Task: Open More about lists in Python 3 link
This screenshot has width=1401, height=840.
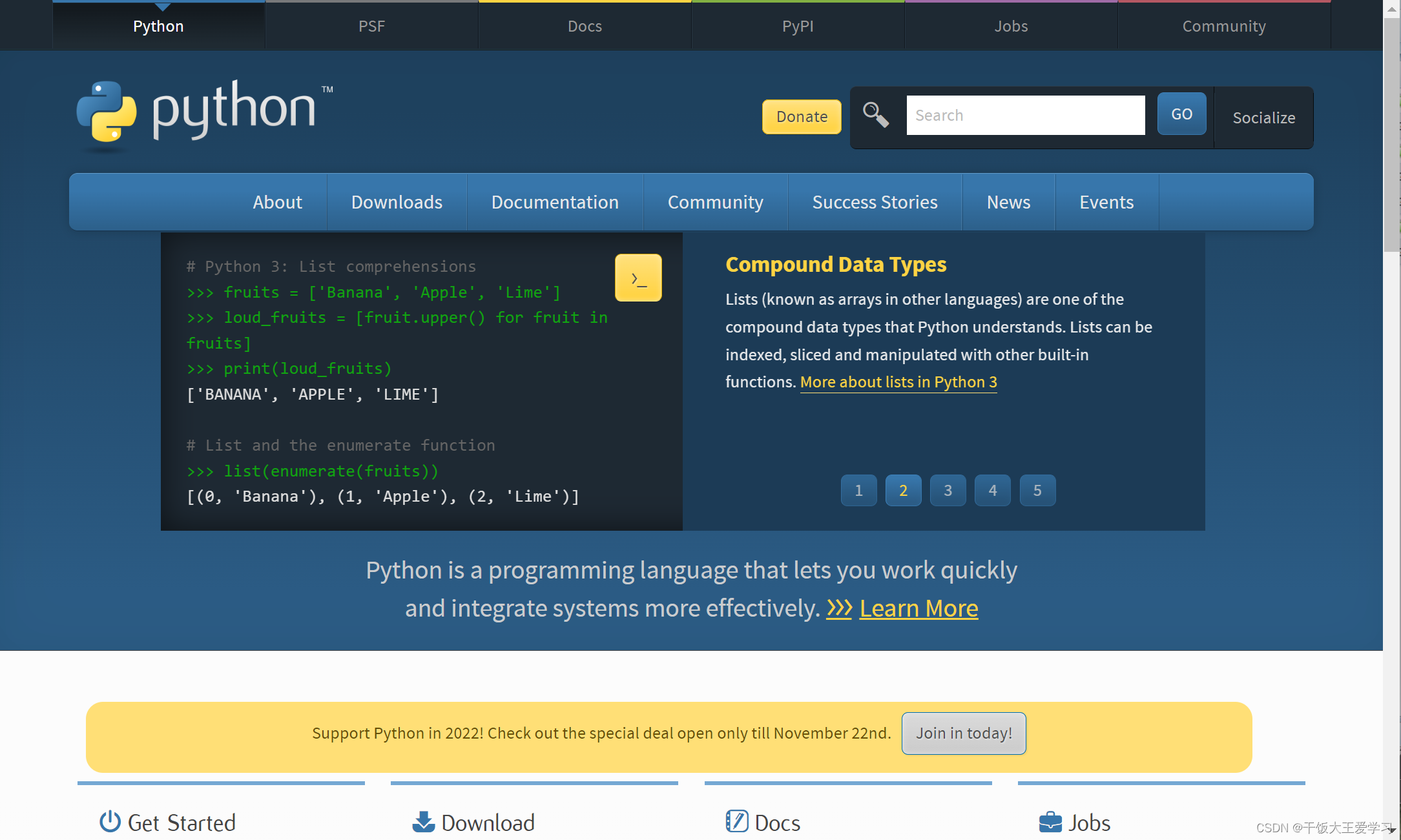Action: tap(898, 382)
